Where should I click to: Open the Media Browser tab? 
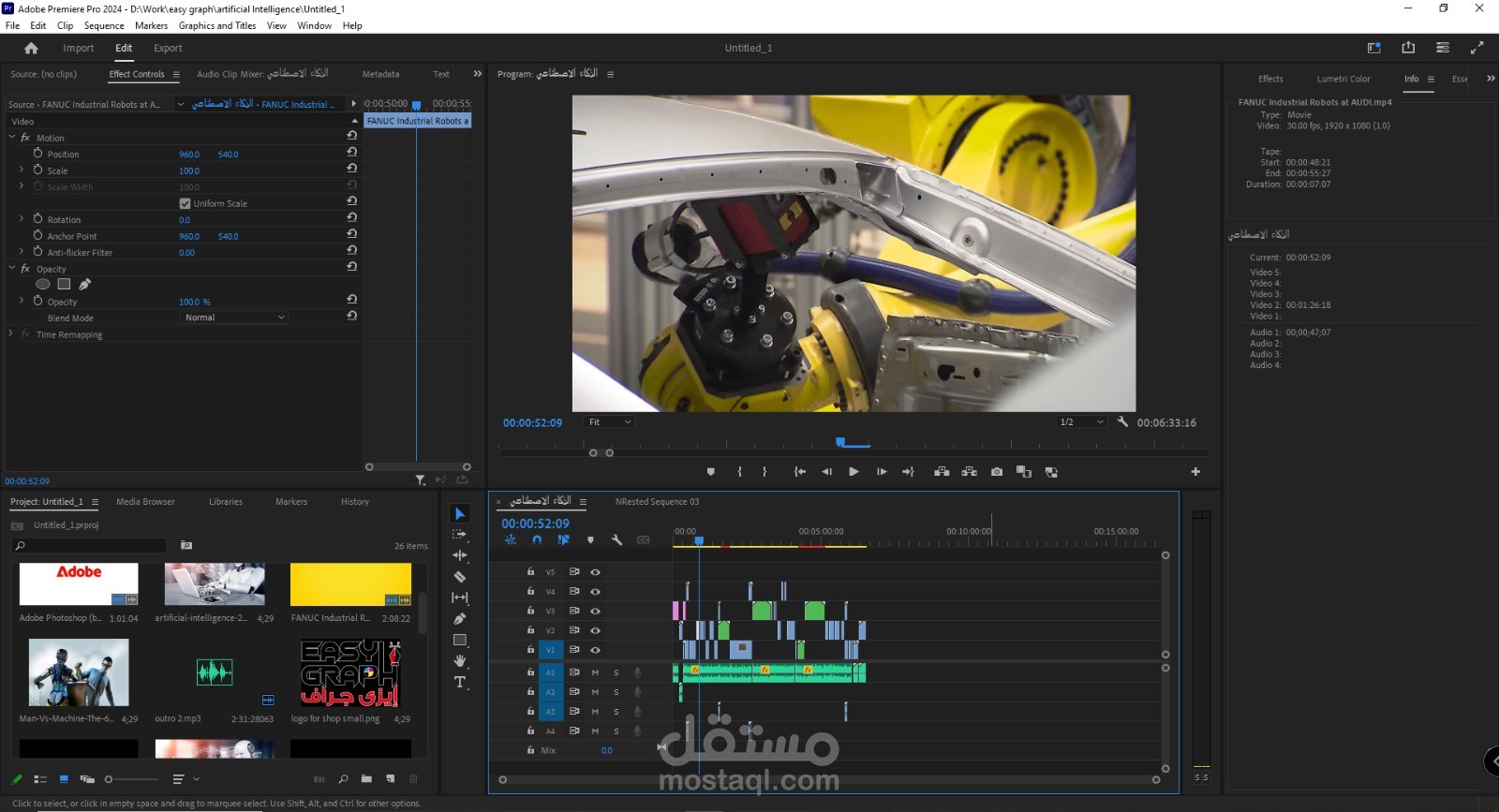coord(145,502)
